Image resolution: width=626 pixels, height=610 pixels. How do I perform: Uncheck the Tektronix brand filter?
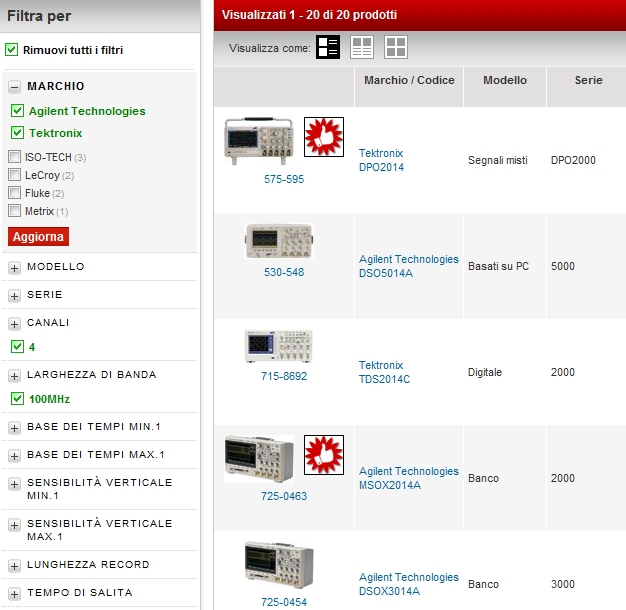[x=17, y=133]
